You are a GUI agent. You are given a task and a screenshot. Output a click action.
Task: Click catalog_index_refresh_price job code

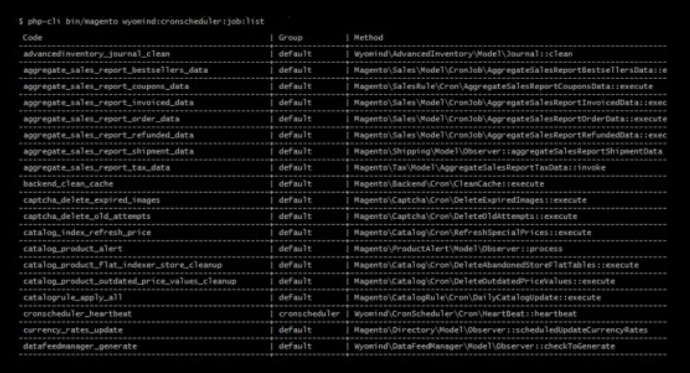click(87, 232)
